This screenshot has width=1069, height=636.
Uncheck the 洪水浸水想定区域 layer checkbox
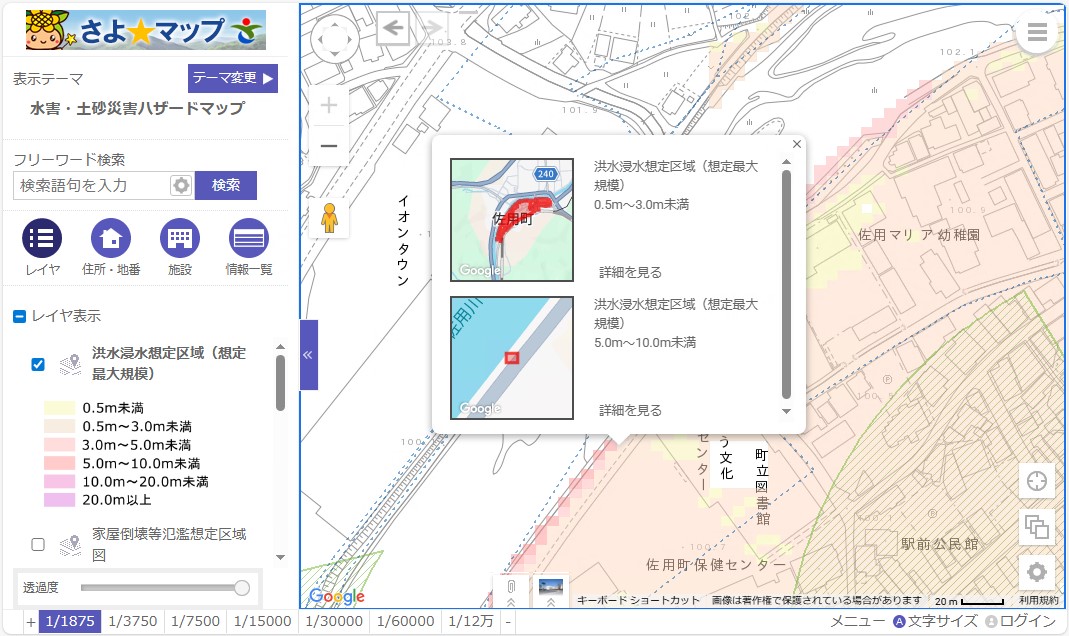38,364
